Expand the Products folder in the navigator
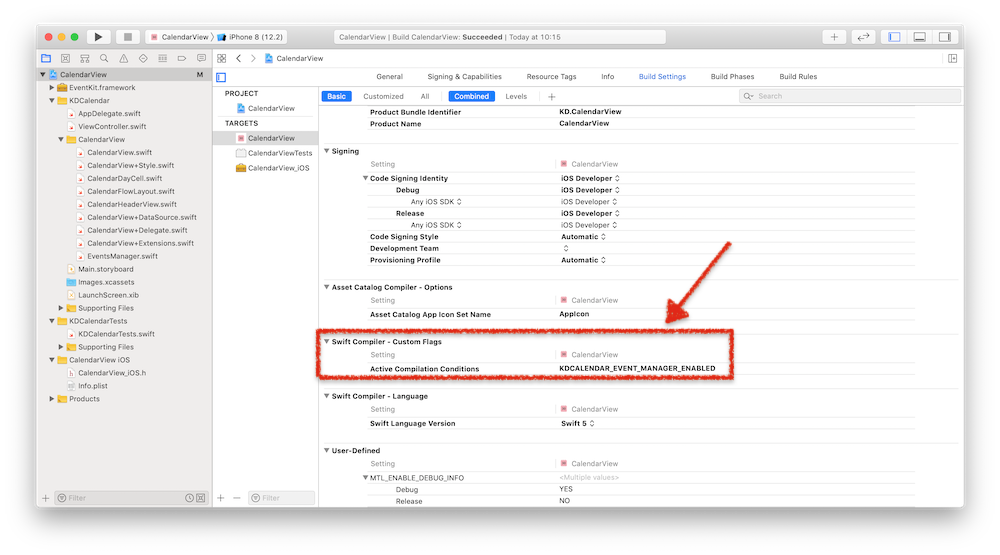 point(52,399)
